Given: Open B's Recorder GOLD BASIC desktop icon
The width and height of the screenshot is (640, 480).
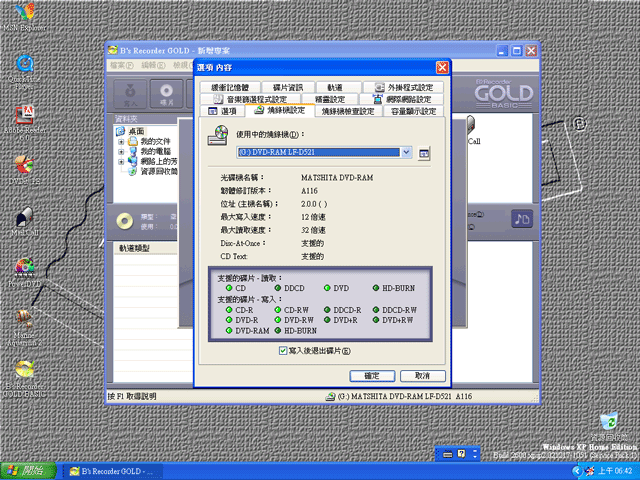Looking at the screenshot, I should point(24,378).
